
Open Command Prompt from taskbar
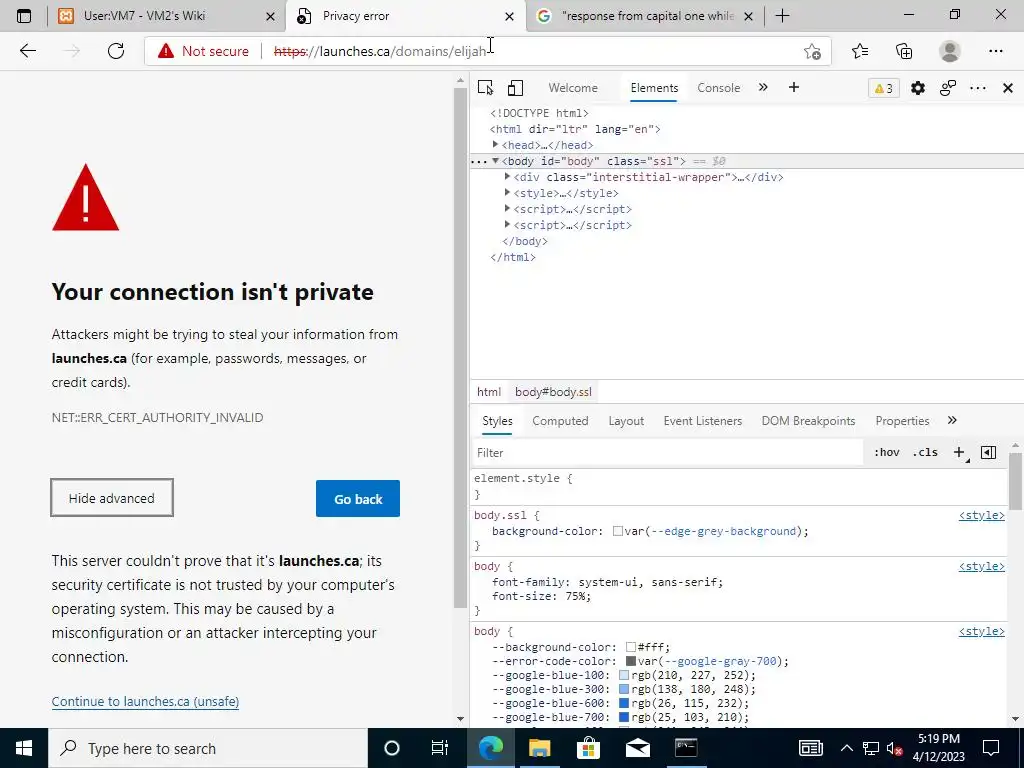(686, 748)
